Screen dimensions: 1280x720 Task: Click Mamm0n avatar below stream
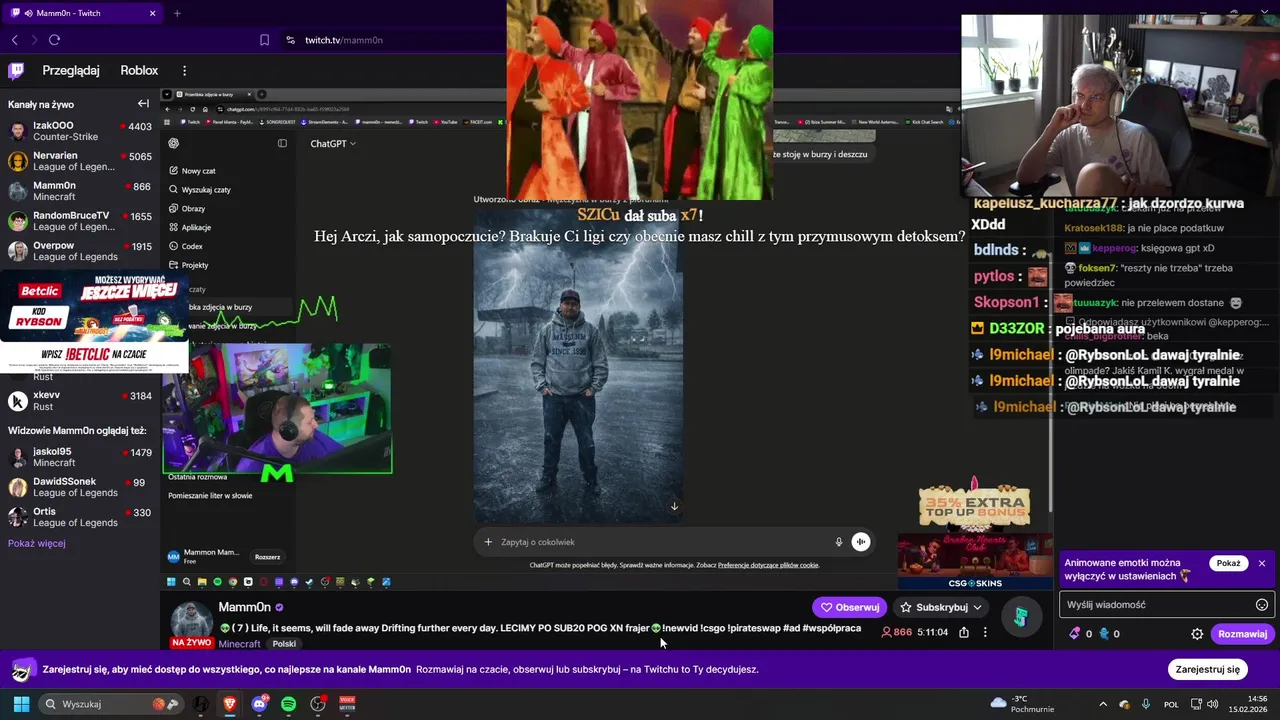click(x=191, y=620)
